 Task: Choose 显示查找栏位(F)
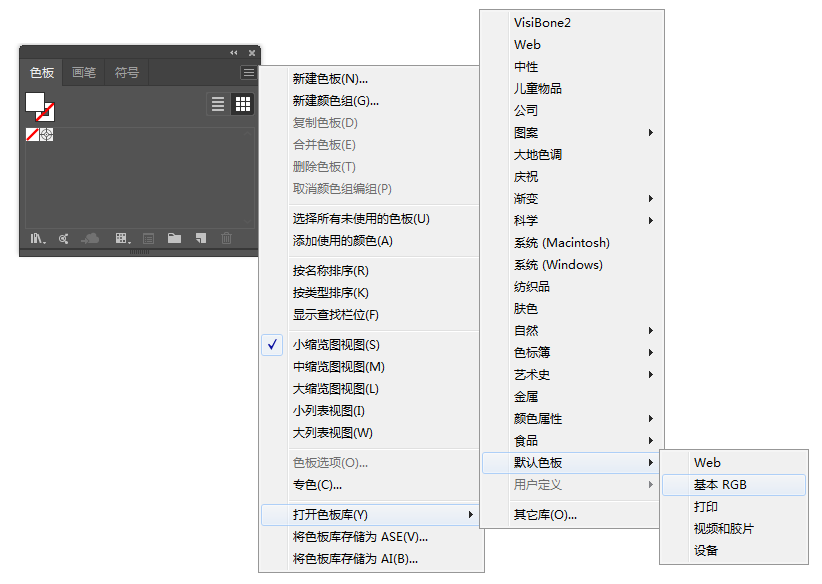[370, 315]
